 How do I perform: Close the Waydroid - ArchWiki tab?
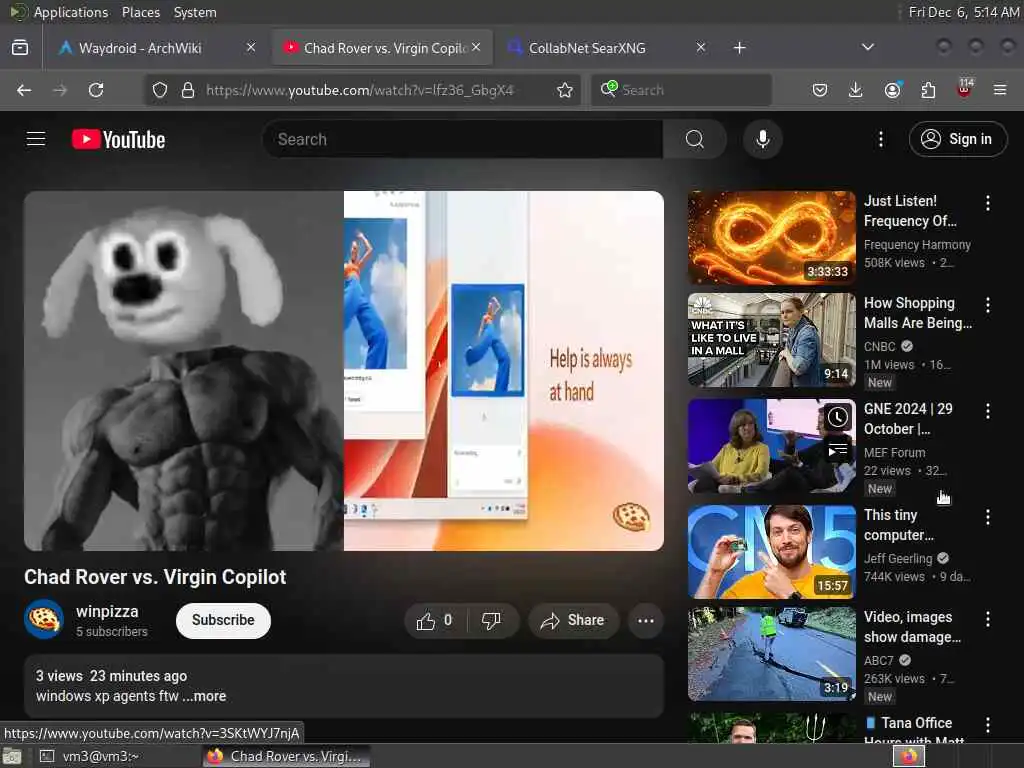tap(251, 48)
